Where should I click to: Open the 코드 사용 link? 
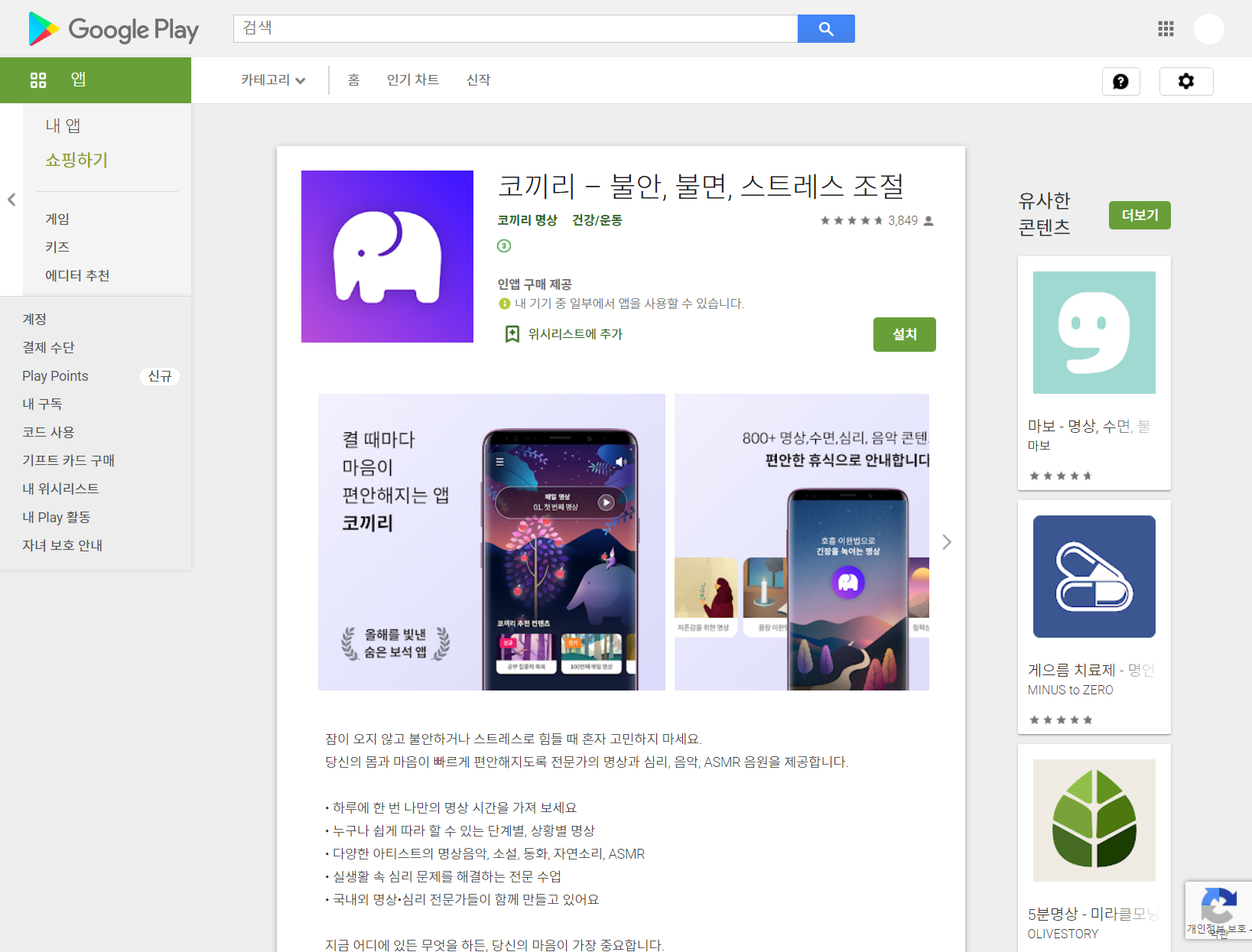pyautogui.click(x=48, y=432)
